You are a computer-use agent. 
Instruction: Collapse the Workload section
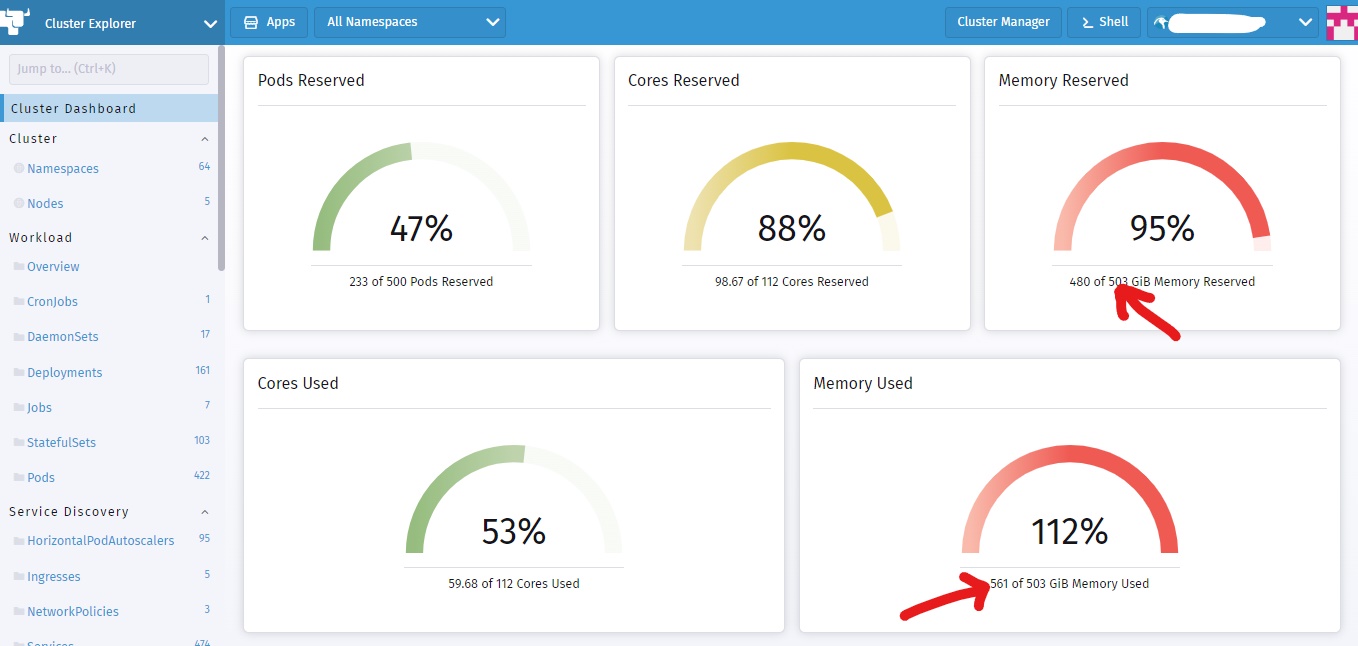[204, 237]
